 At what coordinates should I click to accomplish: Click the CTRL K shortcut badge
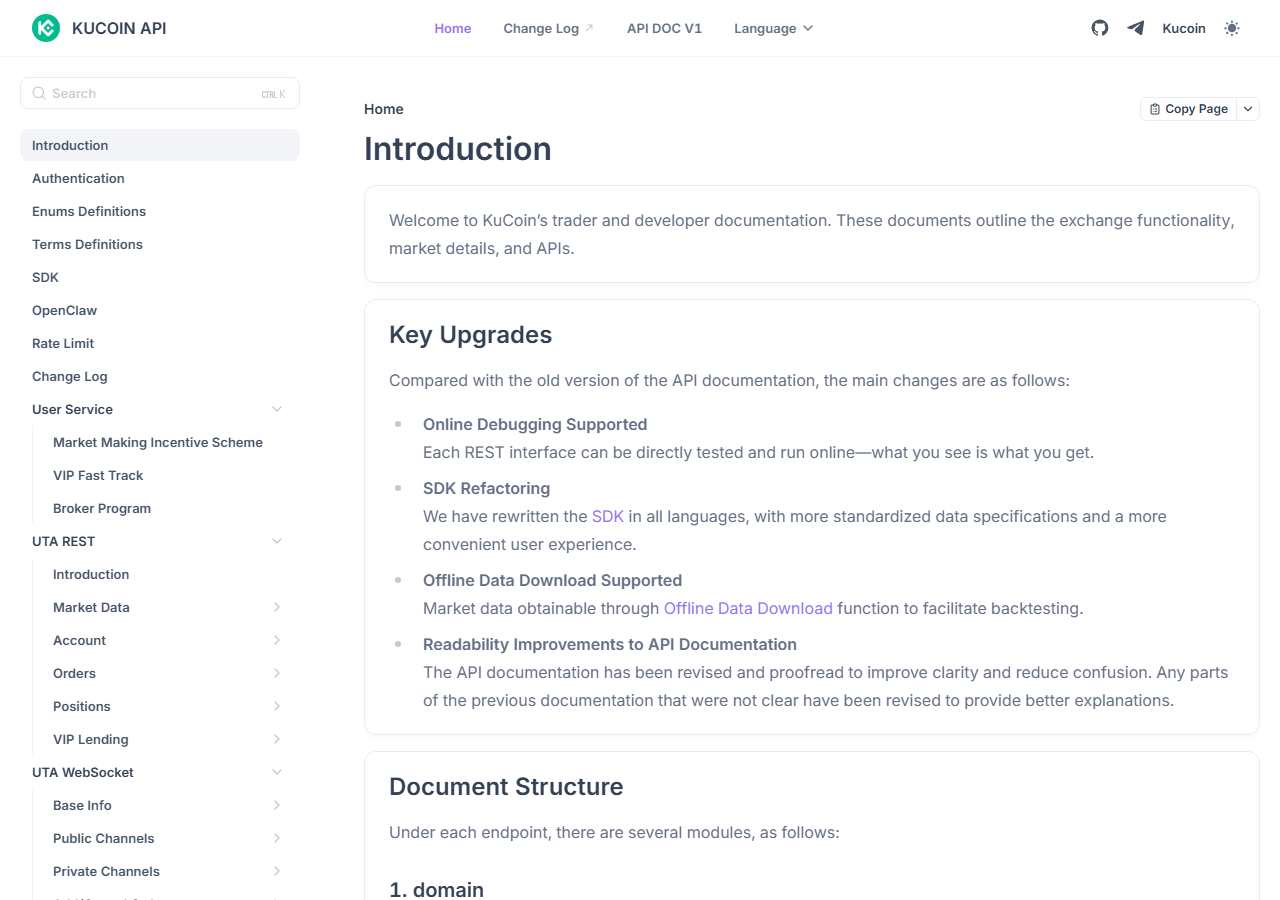pyautogui.click(x=274, y=94)
